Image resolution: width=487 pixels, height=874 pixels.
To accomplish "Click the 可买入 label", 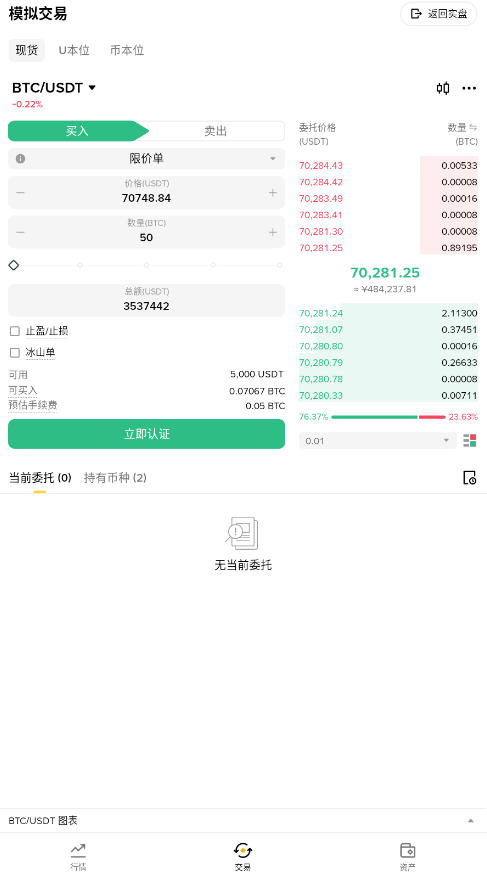I will click(23, 390).
